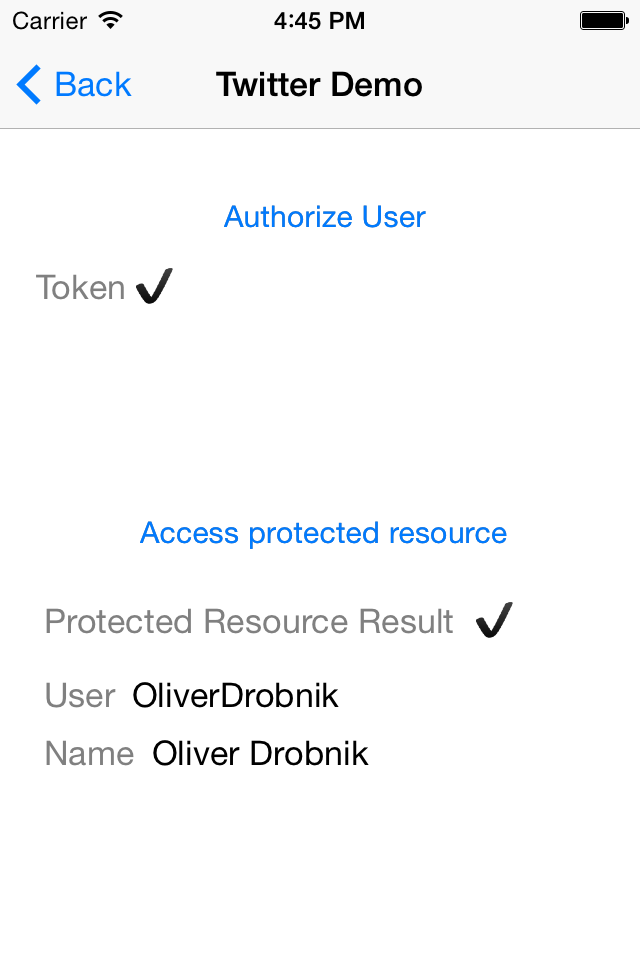Tap the clock showing 4:45 PM
The width and height of the screenshot is (640, 960).
click(319, 18)
